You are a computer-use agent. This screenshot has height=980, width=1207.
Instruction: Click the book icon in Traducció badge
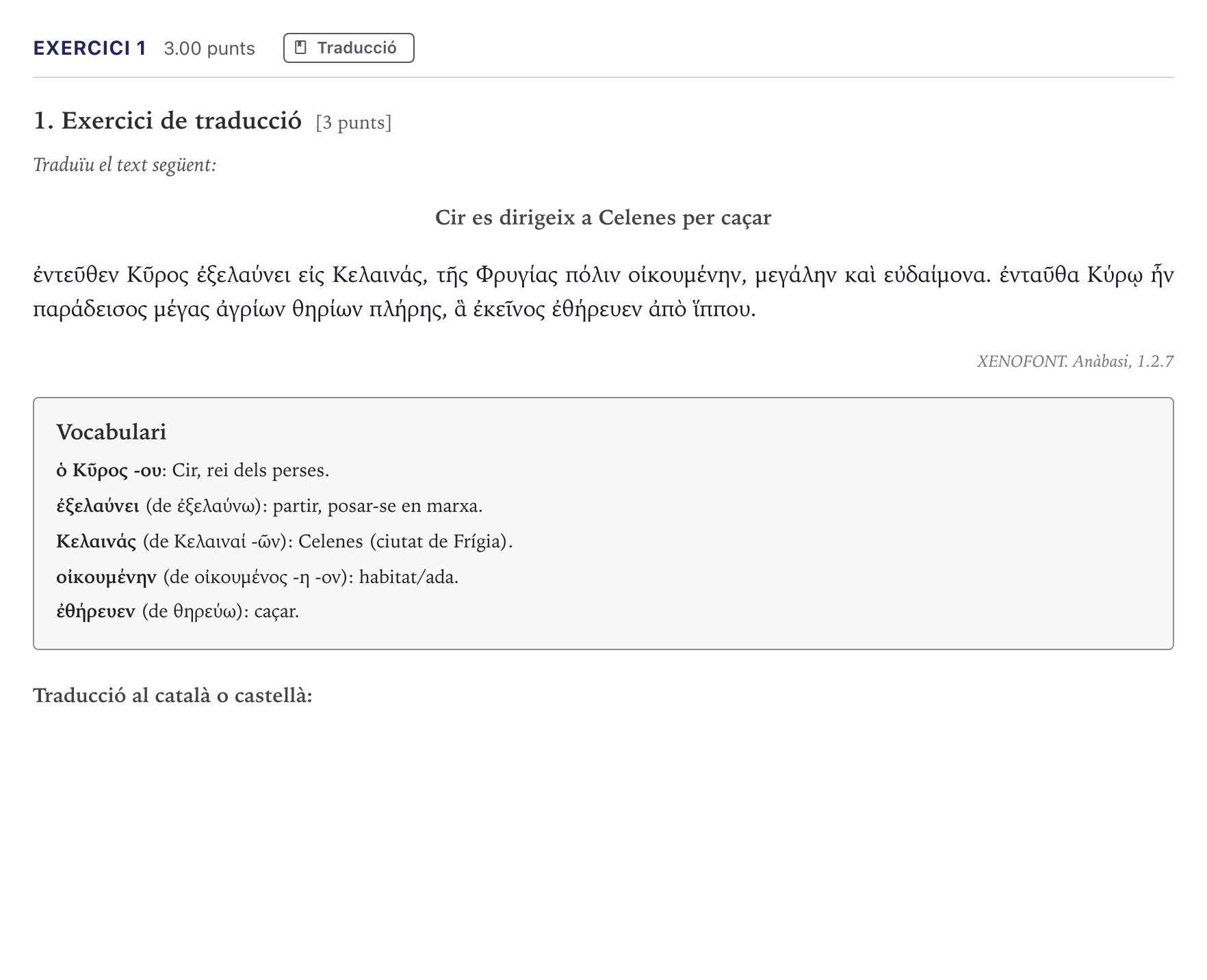[300, 48]
